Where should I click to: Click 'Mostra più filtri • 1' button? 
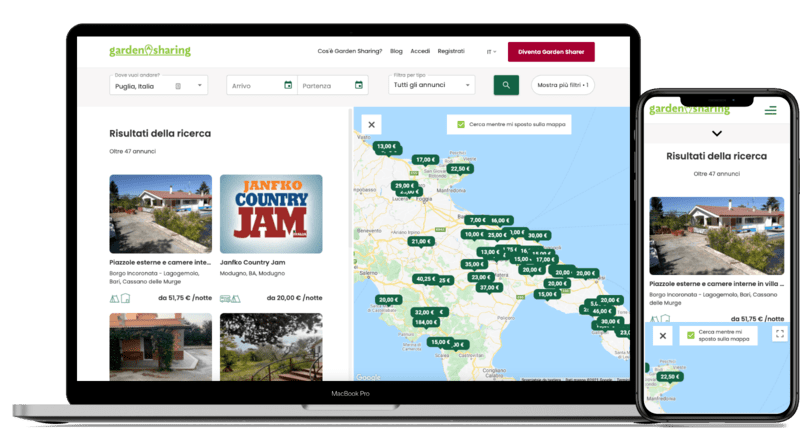point(563,85)
